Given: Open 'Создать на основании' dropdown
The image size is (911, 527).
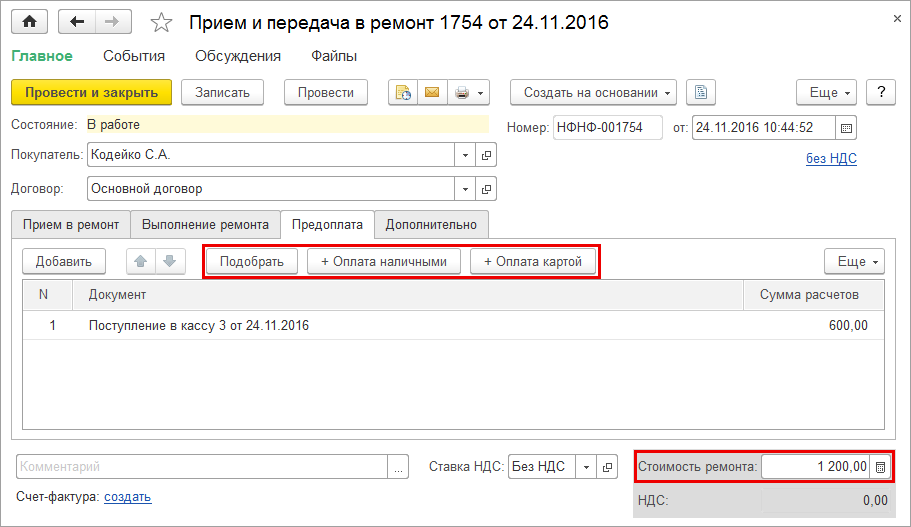Looking at the screenshot, I should [593, 92].
